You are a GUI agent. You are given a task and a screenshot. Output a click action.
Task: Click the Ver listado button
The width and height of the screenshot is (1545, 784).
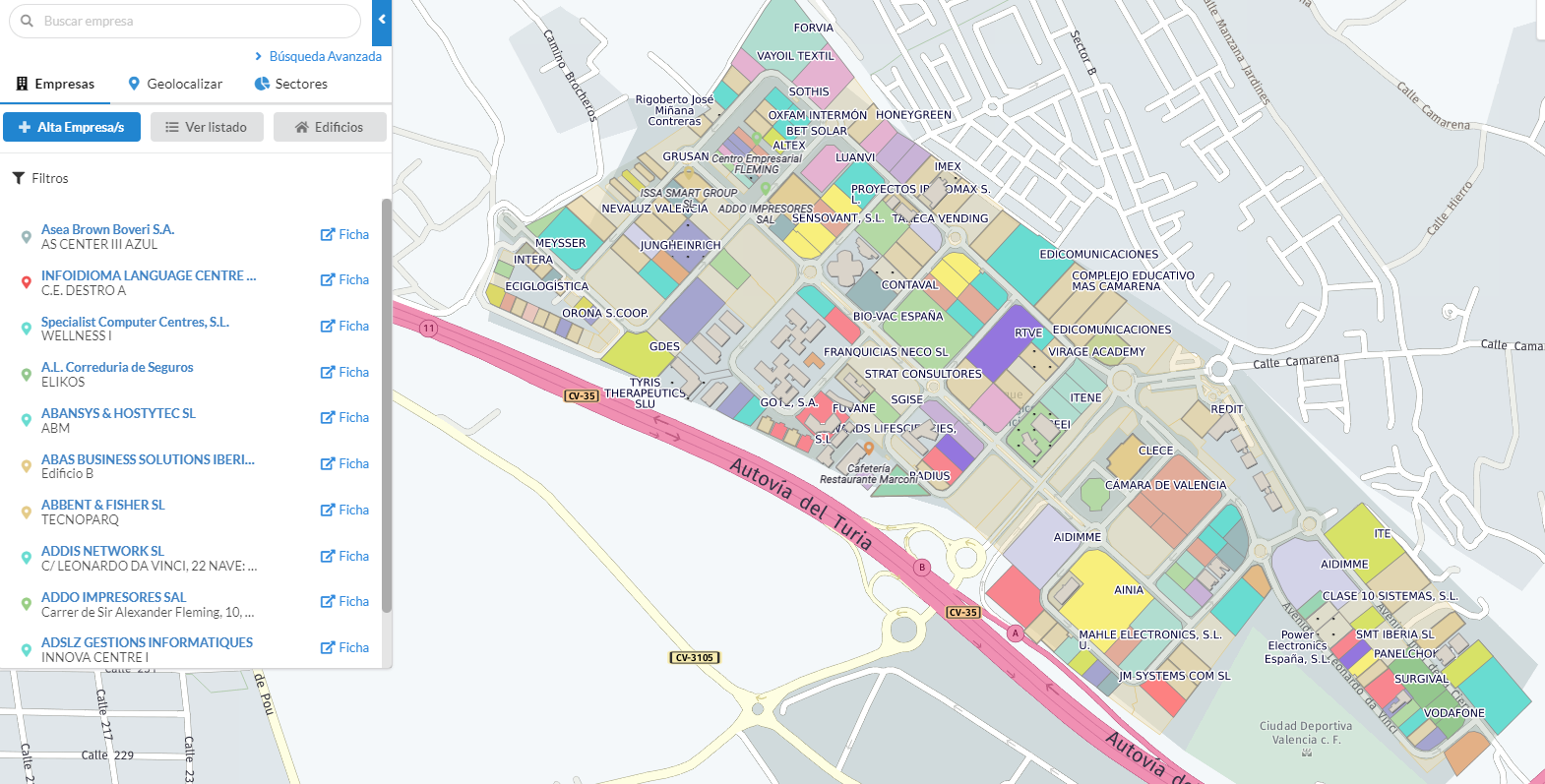207,127
